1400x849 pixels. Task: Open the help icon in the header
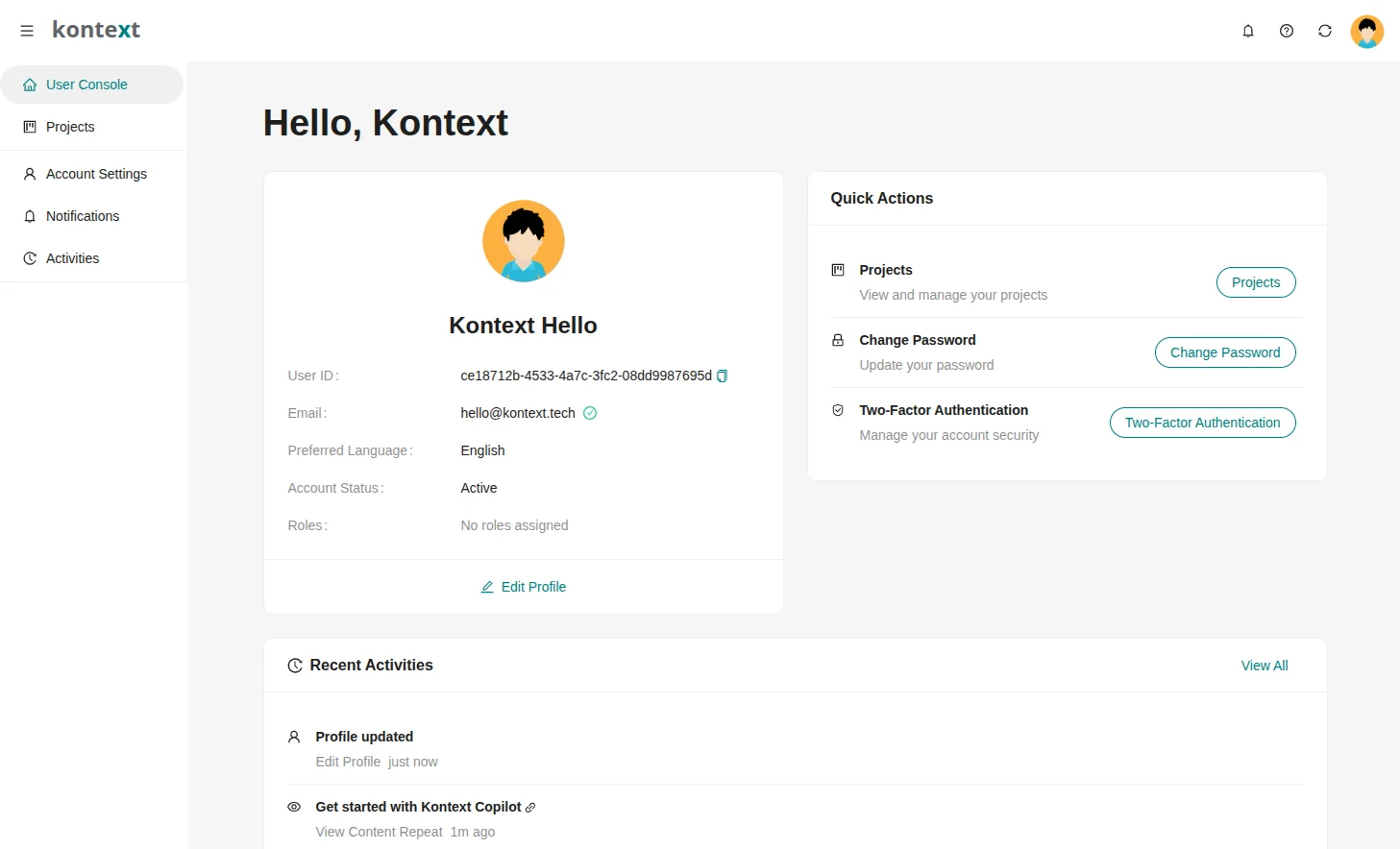[1287, 31]
